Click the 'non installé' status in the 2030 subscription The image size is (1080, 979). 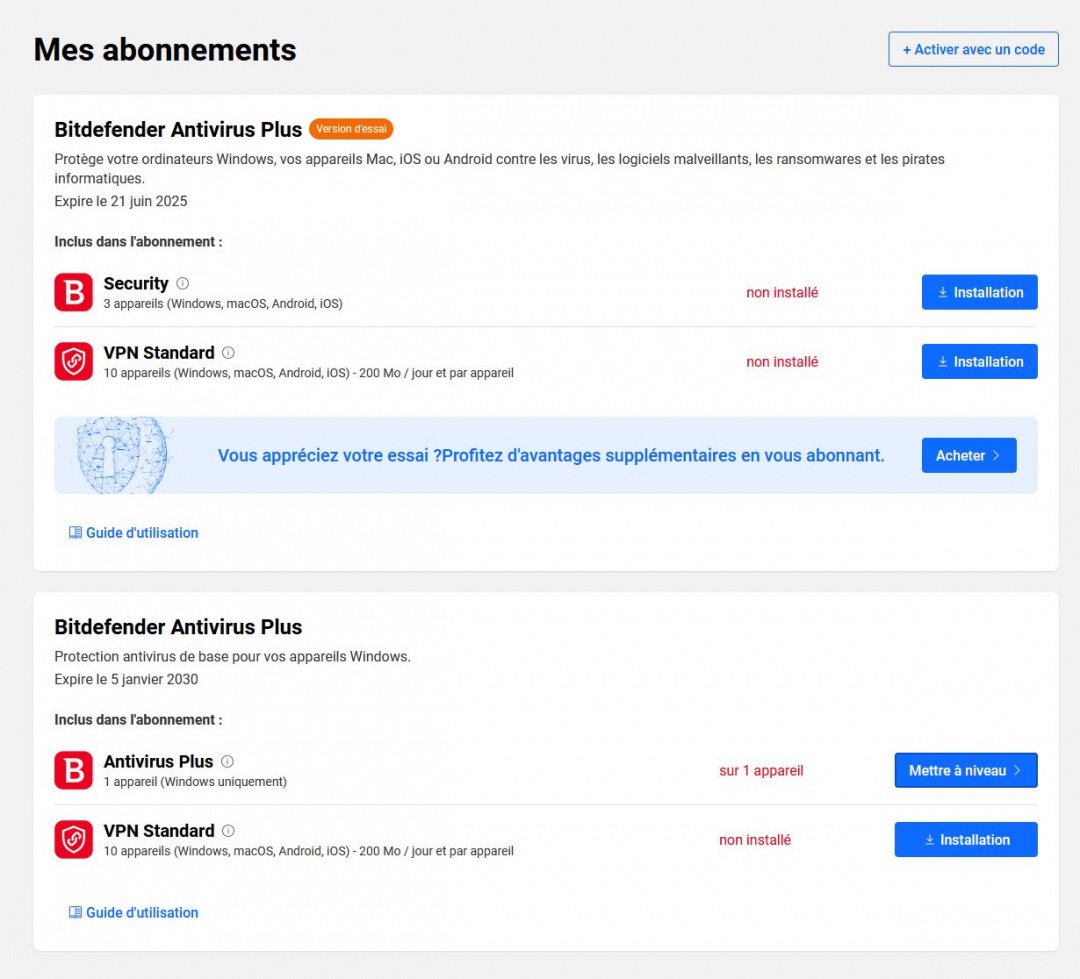[755, 840]
